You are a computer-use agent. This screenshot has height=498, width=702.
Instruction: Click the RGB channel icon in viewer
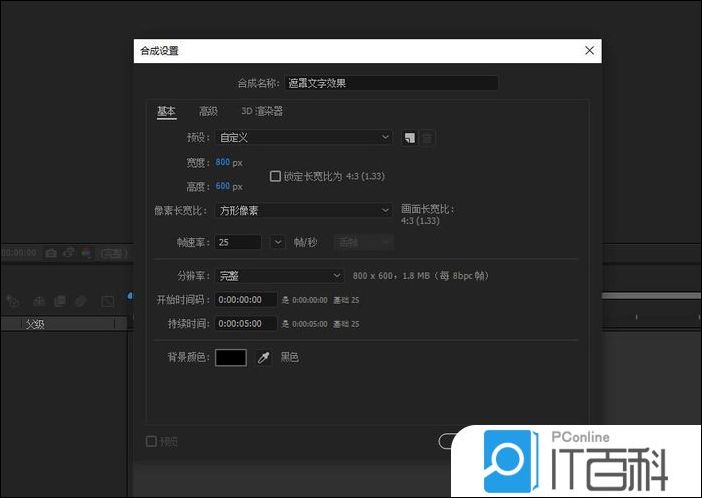(x=86, y=253)
